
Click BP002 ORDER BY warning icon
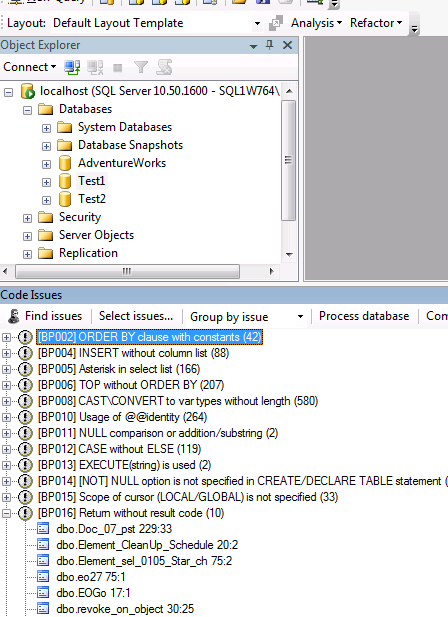[x=25, y=337]
